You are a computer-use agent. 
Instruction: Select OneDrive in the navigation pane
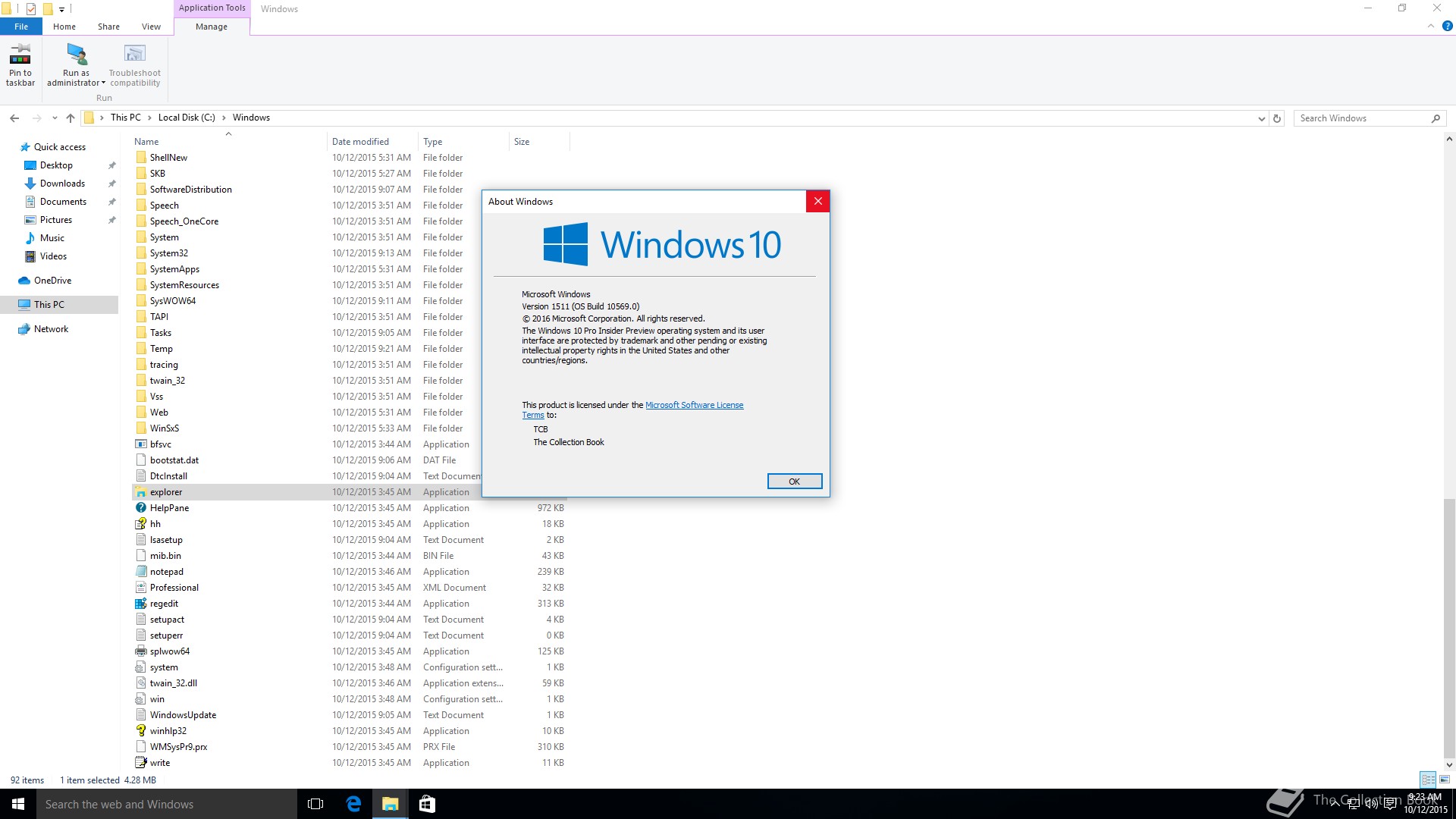pos(52,281)
